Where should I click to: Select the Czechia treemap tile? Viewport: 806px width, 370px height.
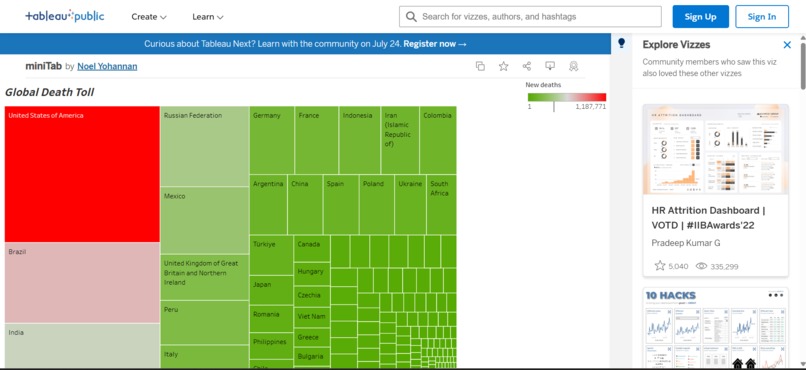point(312,297)
